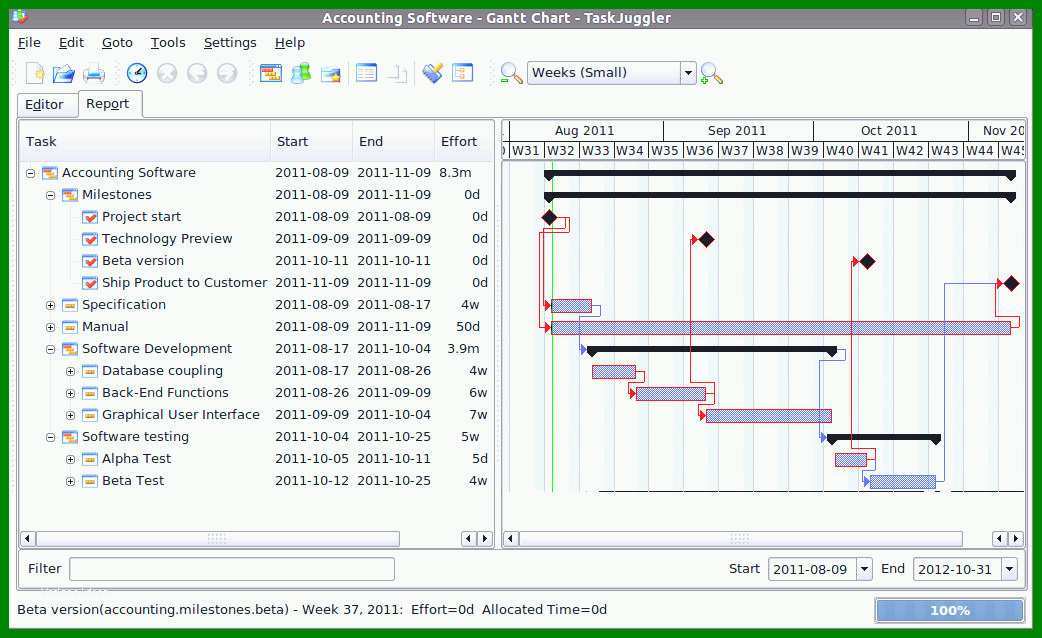Viewport: 1042px width, 638px height.
Task: Click the 100% progress bar
Action: (950, 610)
